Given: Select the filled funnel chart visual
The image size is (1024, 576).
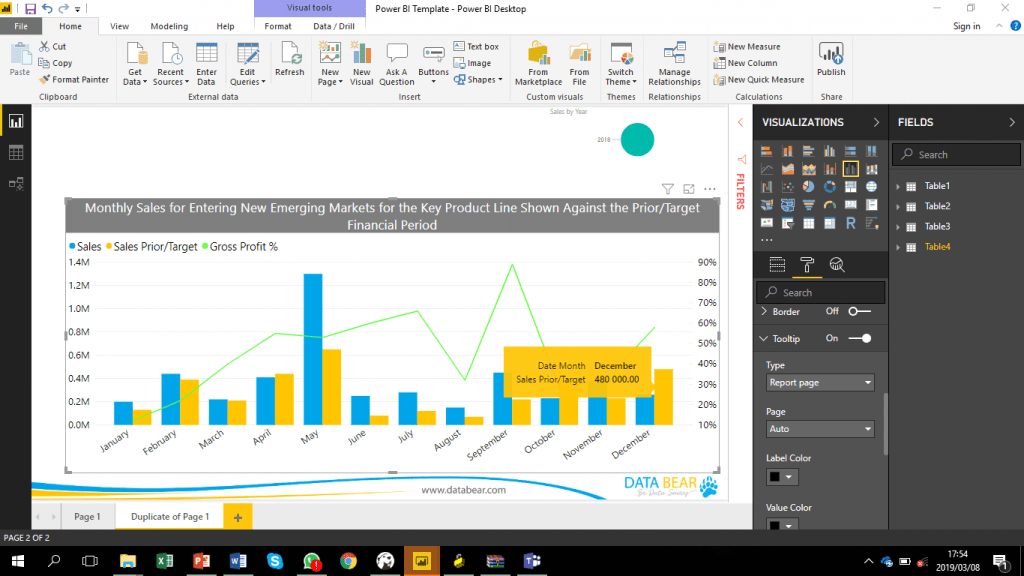Looking at the screenshot, I should coord(809,204).
